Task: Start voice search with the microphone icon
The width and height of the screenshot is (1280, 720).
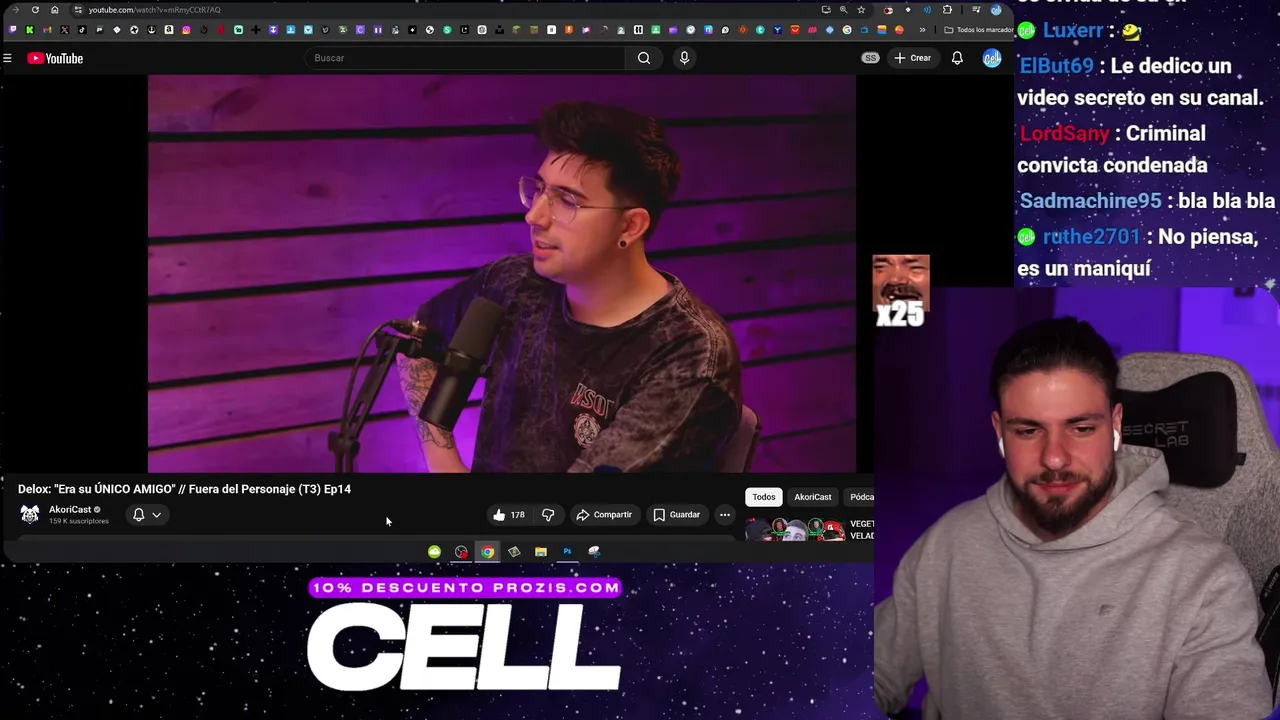Action: tap(684, 58)
